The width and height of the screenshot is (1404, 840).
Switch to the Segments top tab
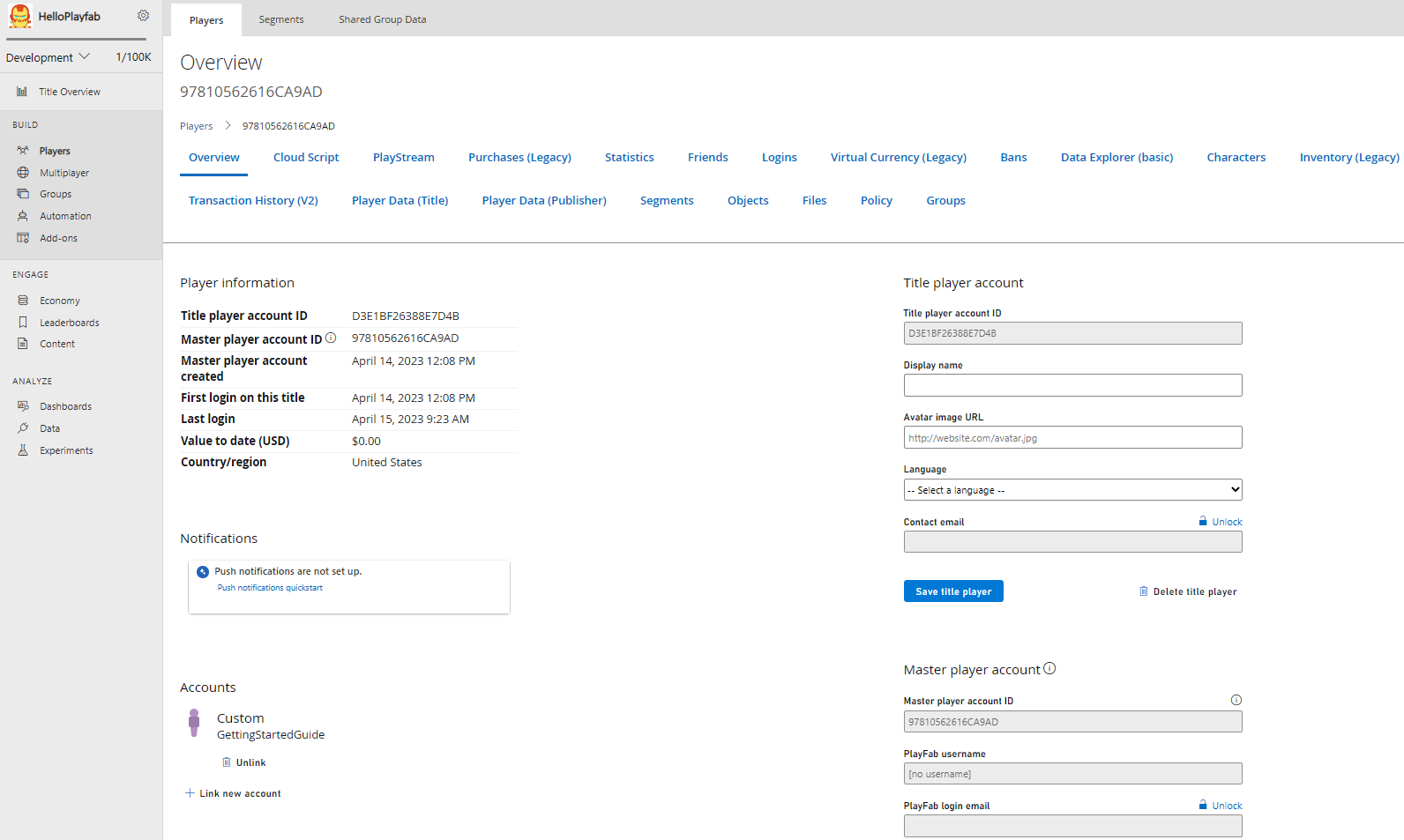point(281,19)
